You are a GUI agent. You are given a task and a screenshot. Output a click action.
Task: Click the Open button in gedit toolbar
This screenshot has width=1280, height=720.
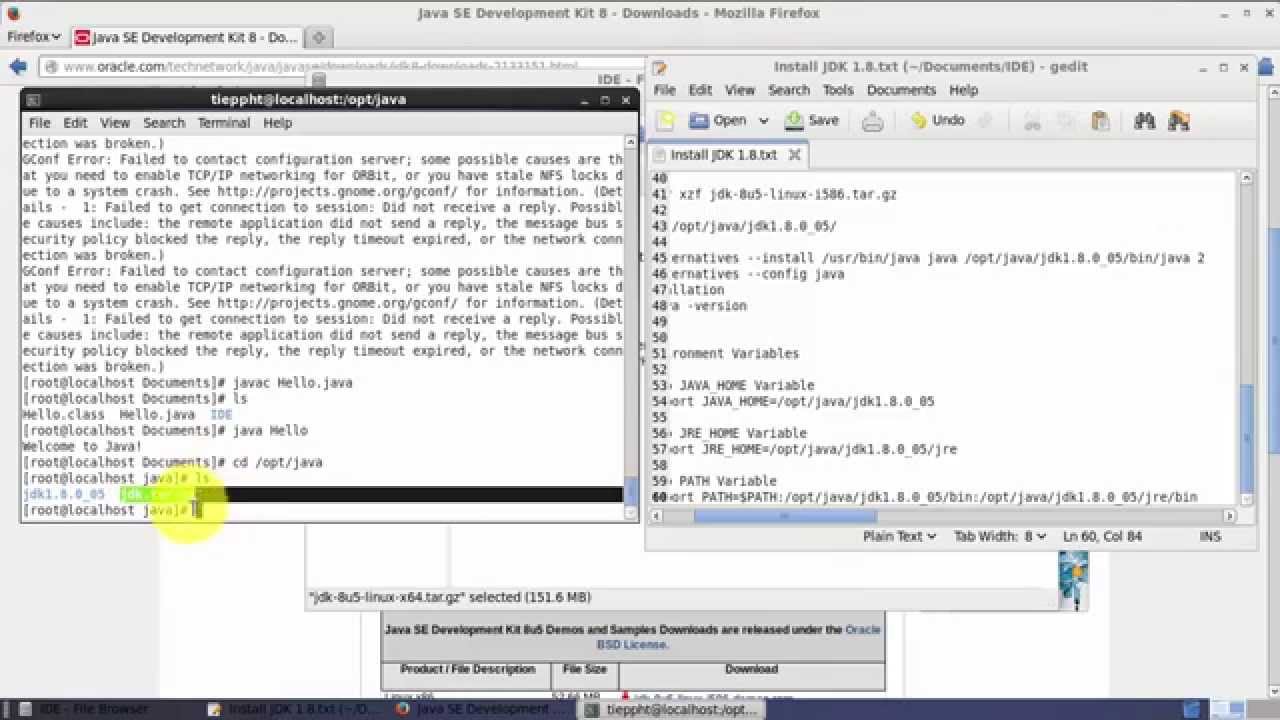click(718, 120)
